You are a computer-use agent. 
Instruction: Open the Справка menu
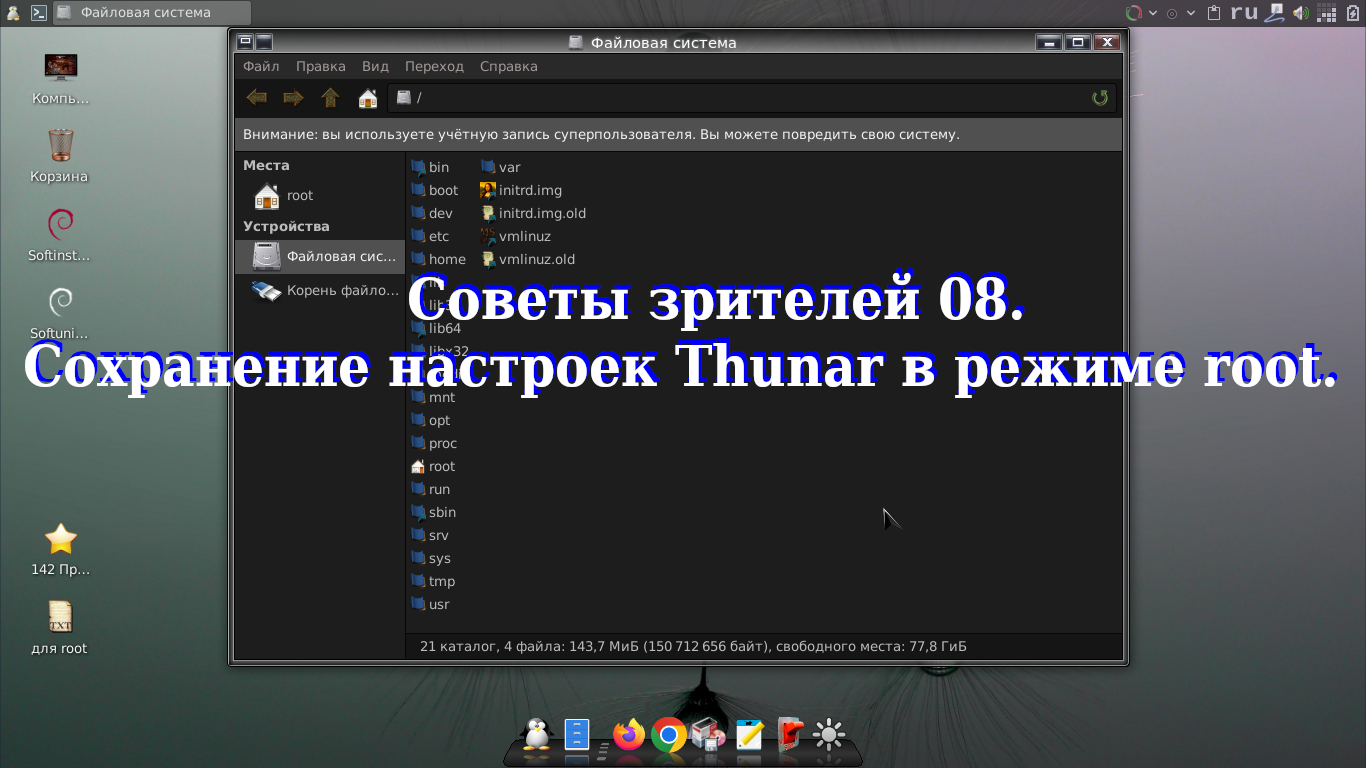click(x=509, y=66)
